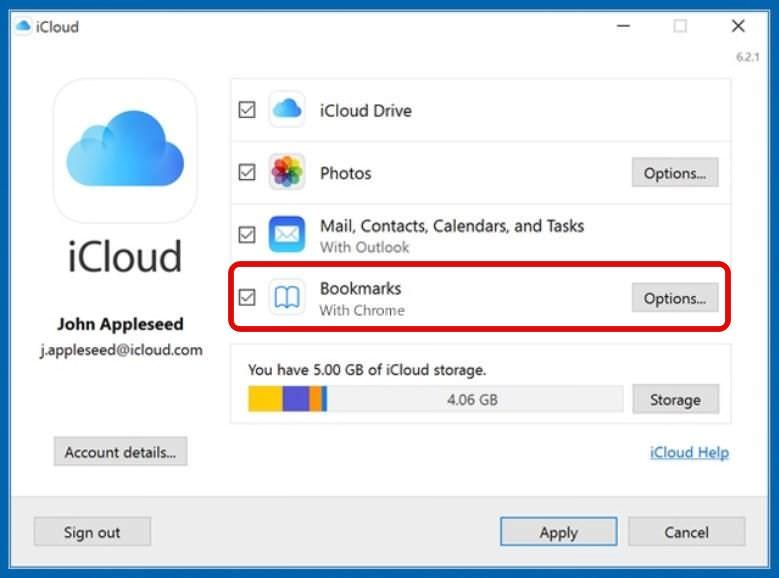Image resolution: width=779 pixels, height=578 pixels.
Task: Click Sign out button
Action: tap(92, 532)
